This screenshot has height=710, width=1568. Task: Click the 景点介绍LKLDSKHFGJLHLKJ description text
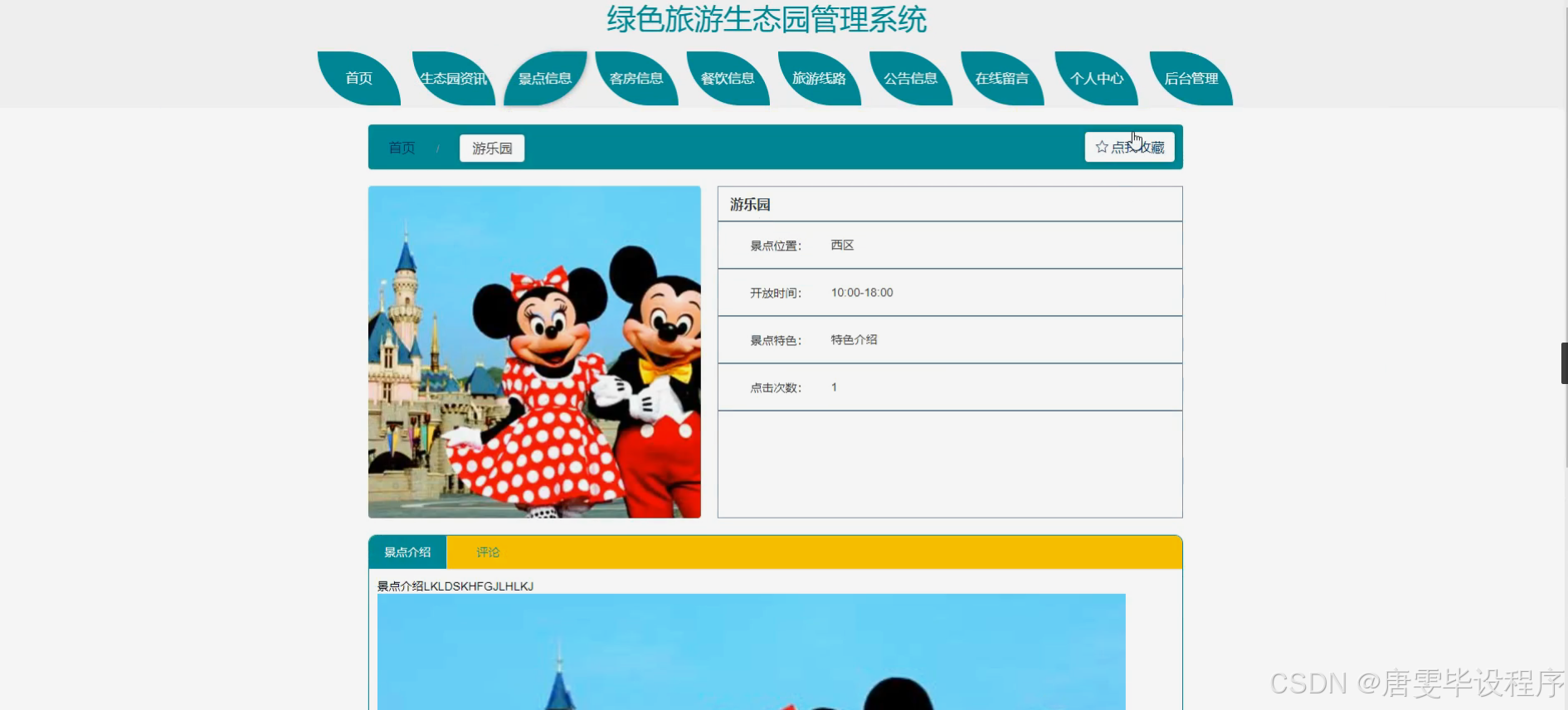455,586
